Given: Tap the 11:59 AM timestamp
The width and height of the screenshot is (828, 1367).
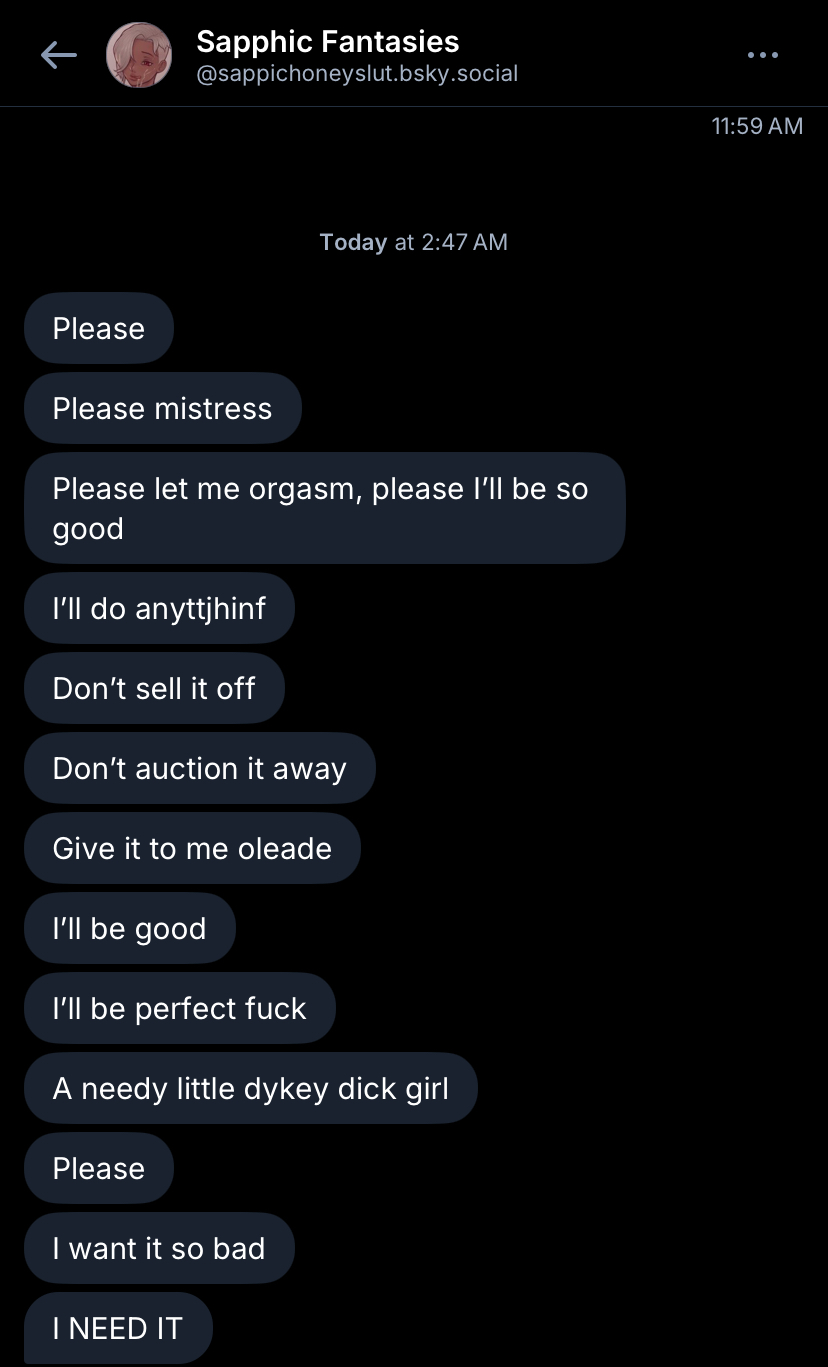Looking at the screenshot, I should 757,126.
